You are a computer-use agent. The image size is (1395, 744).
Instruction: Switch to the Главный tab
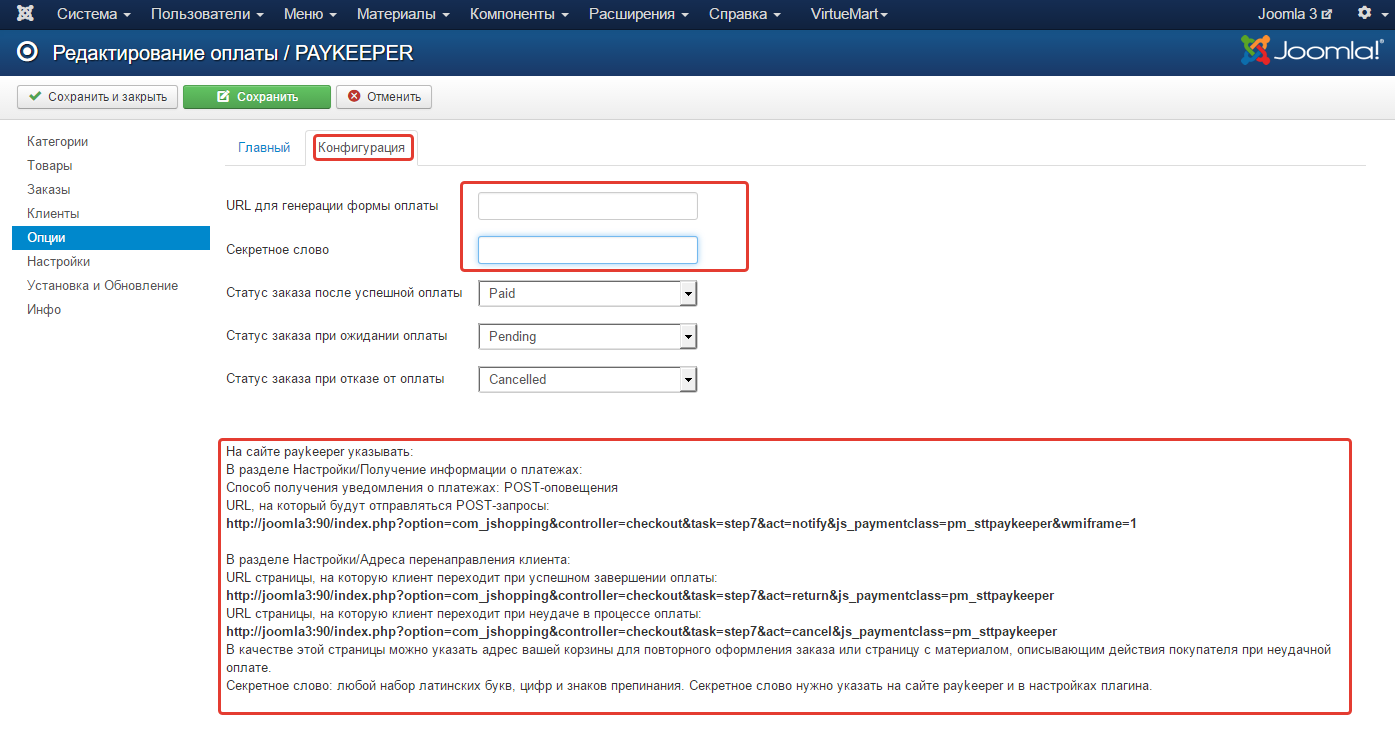(264, 148)
